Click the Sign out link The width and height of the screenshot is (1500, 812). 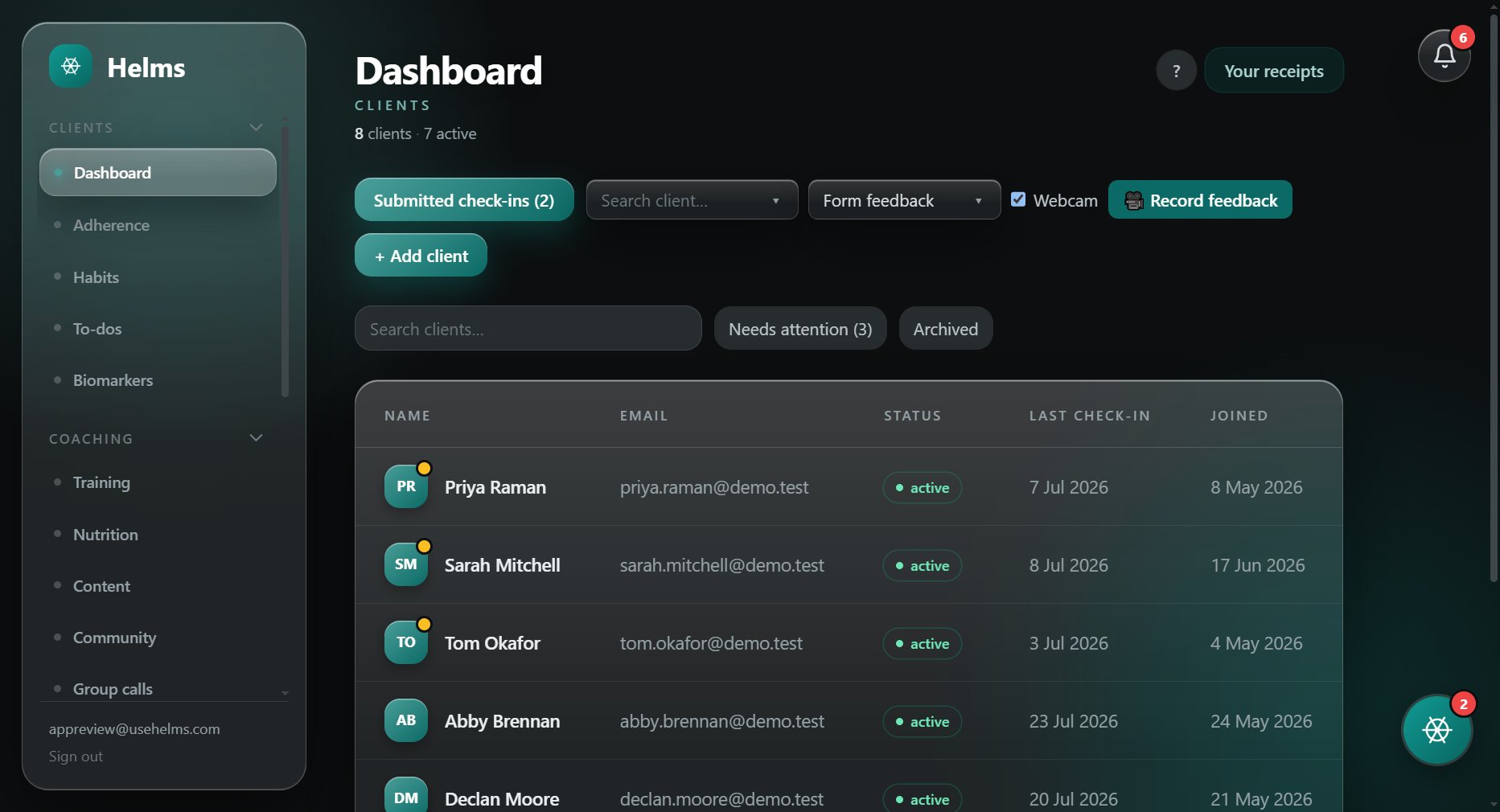(76, 757)
